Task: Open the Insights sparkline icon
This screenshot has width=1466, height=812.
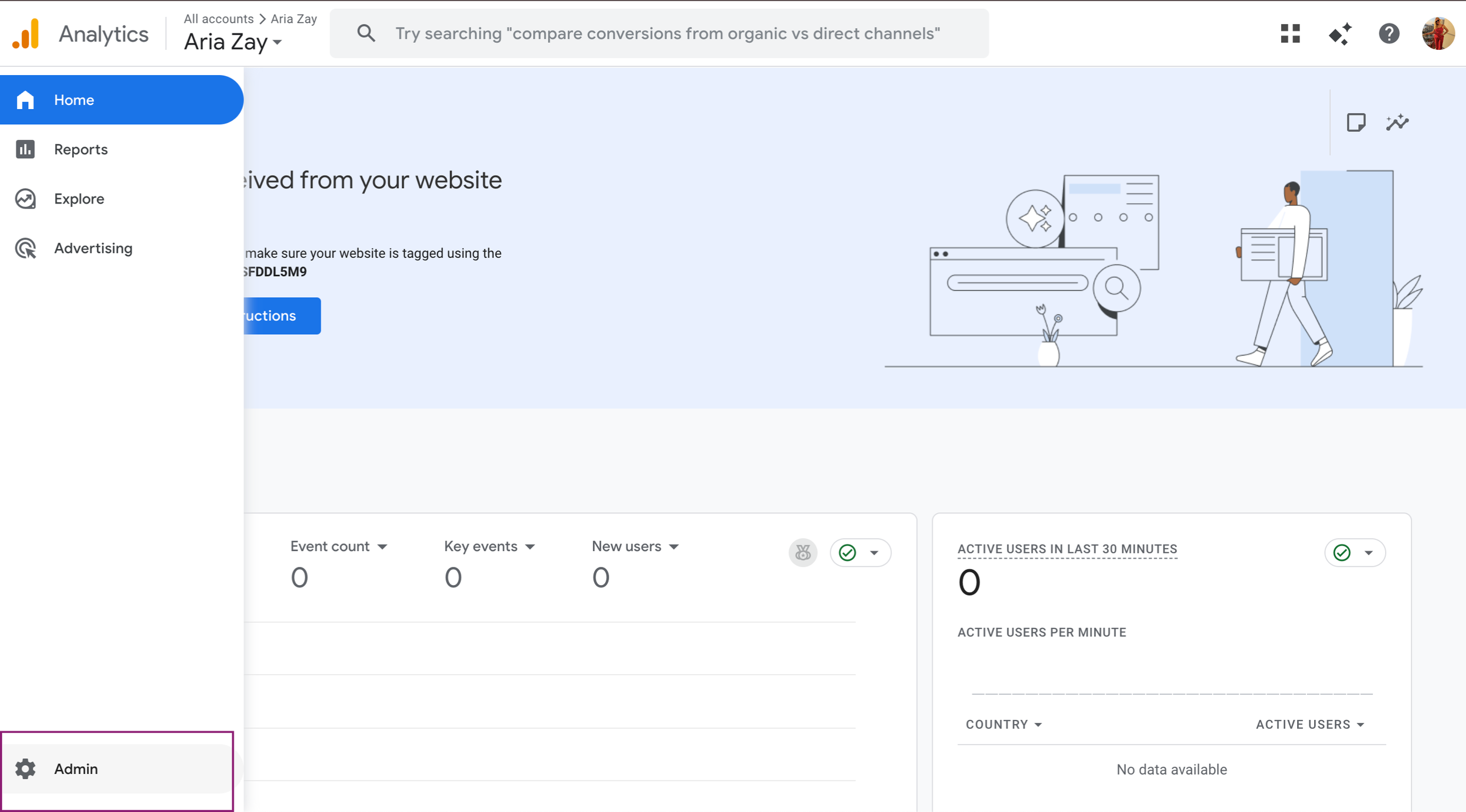Action: tap(1397, 123)
